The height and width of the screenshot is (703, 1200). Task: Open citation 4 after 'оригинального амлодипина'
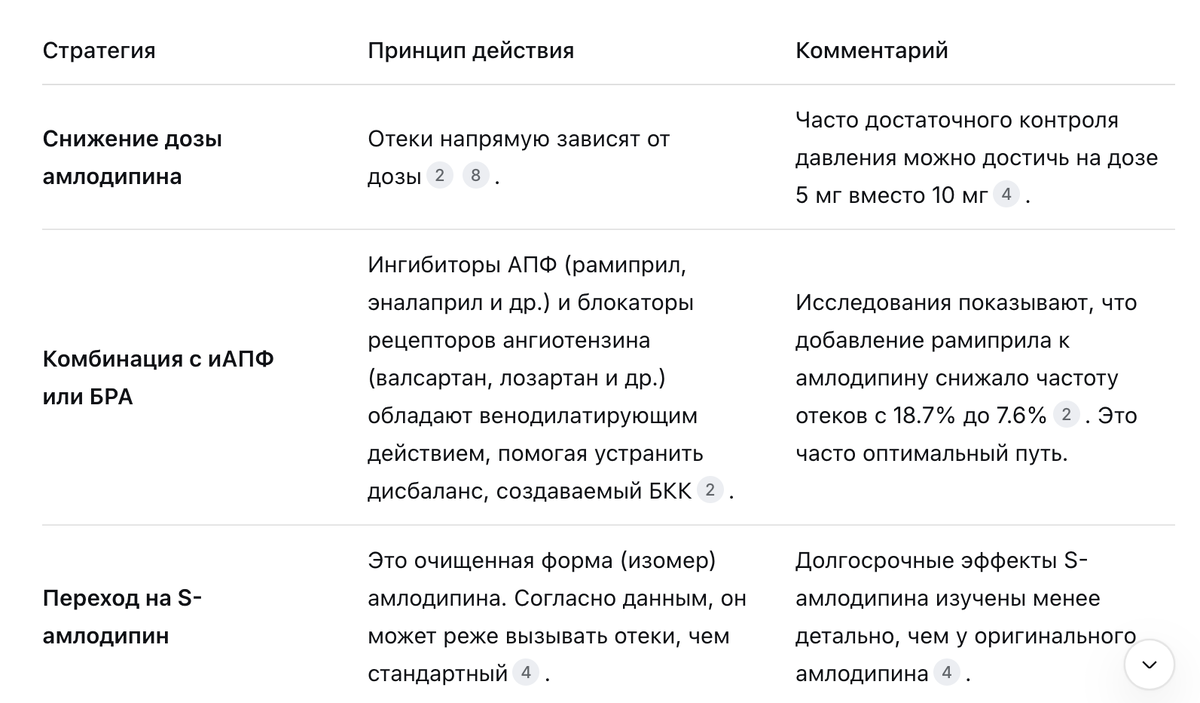[x=947, y=673]
